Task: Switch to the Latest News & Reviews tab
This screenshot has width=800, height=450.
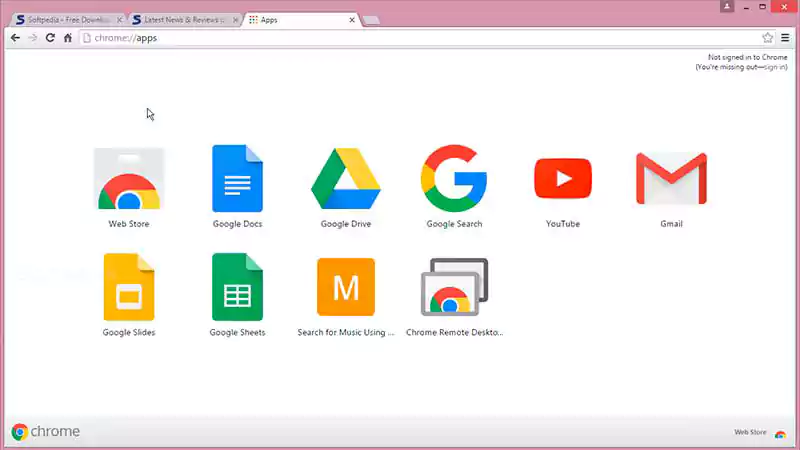Action: pyautogui.click(x=184, y=20)
